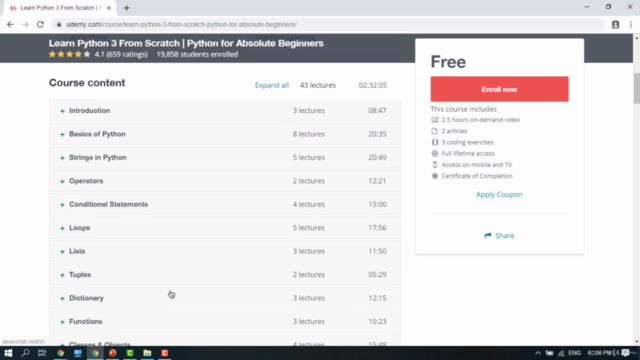Click the on-demand video icon
640x360 pixels.
click(435, 120)
